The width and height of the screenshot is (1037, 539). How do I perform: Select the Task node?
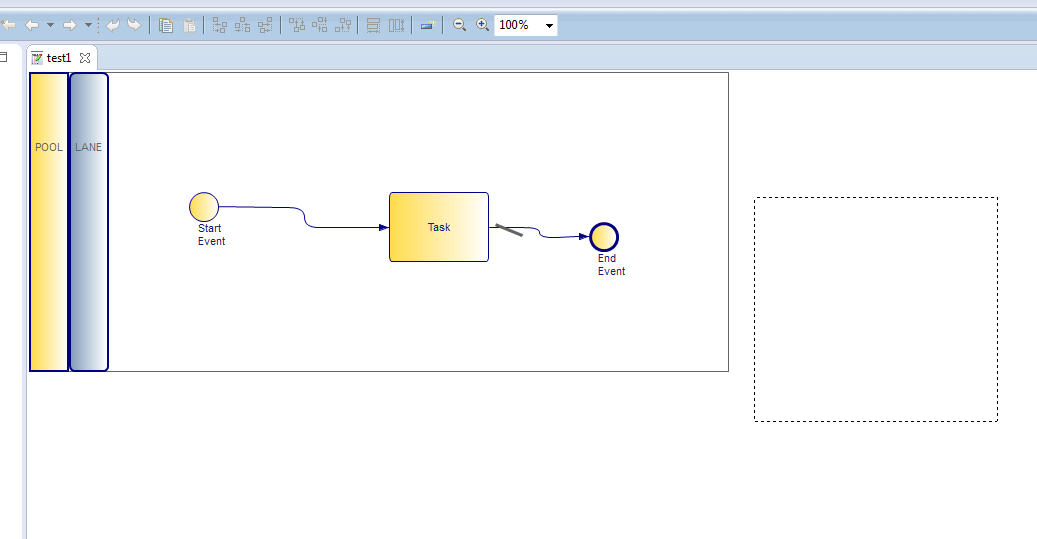[x=438, y=227]
